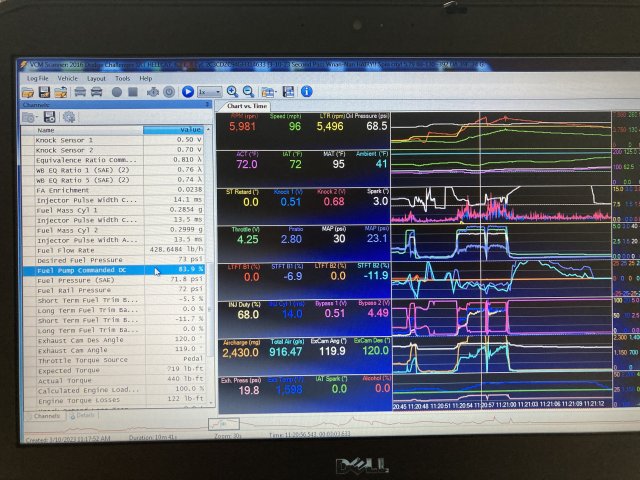Viewport: 640px width, 480px height.
Task: Toggle the Channels panel pin icon
Action: click(x=207, y=105)
